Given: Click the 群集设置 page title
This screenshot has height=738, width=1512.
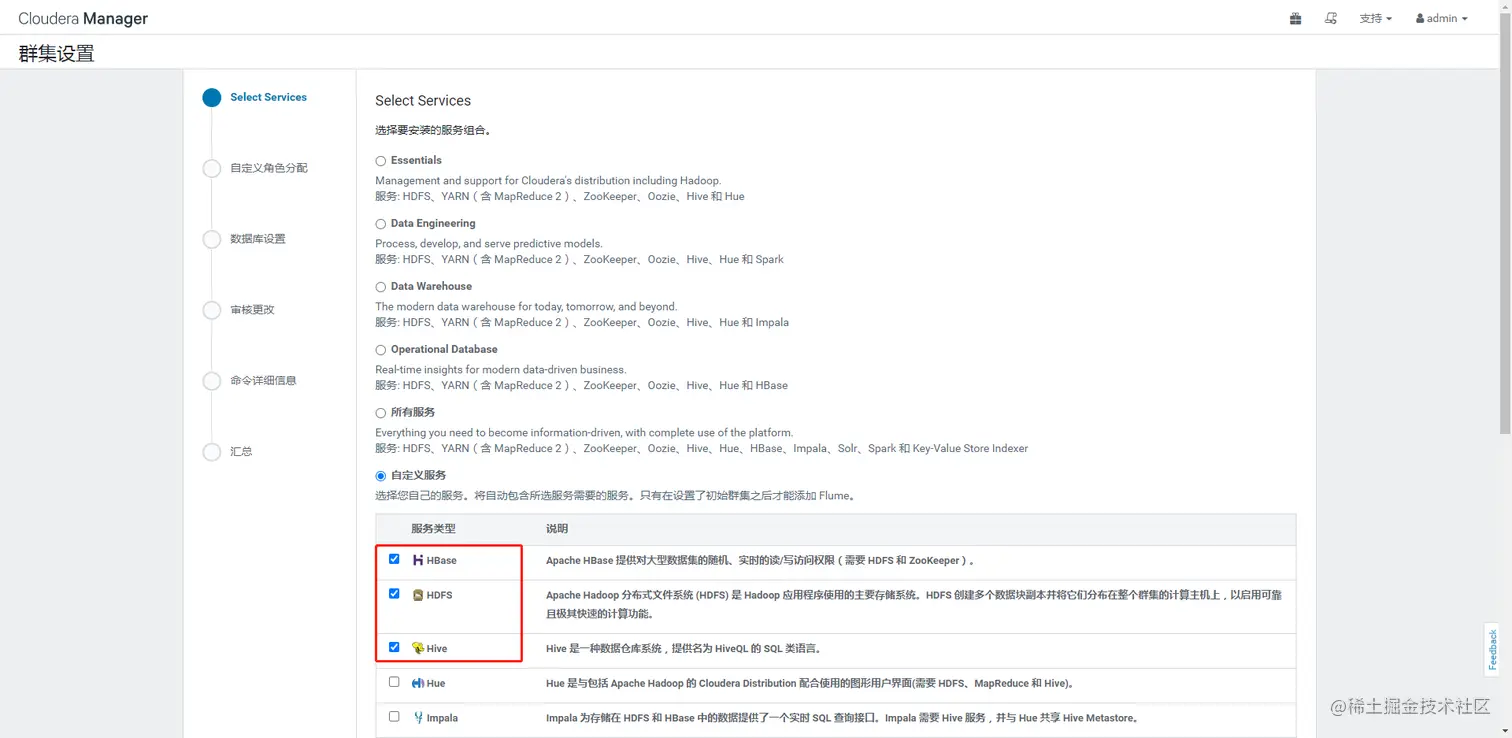Looking at the screenshot, I should point(56,54).
